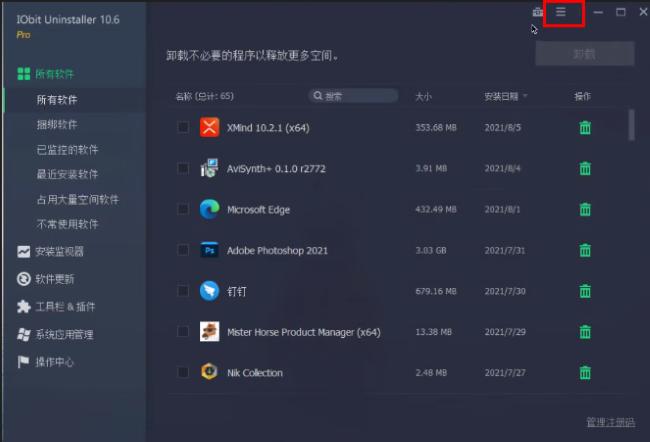Screen dimensions: 650x442
Task: Collapse the 所有软件 sidebar section header
Action: click(x=55, y=74)
